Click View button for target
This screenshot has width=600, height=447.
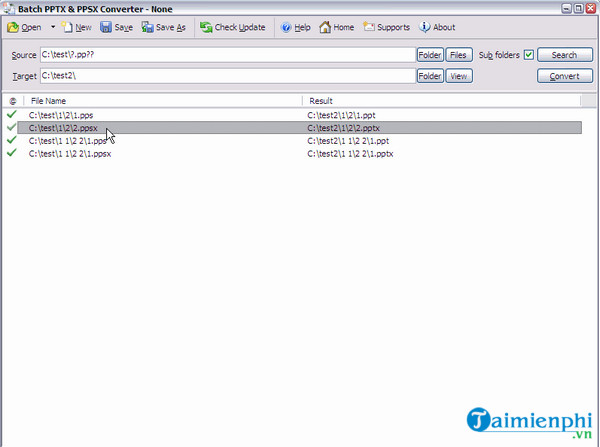(x=458, y=76)
